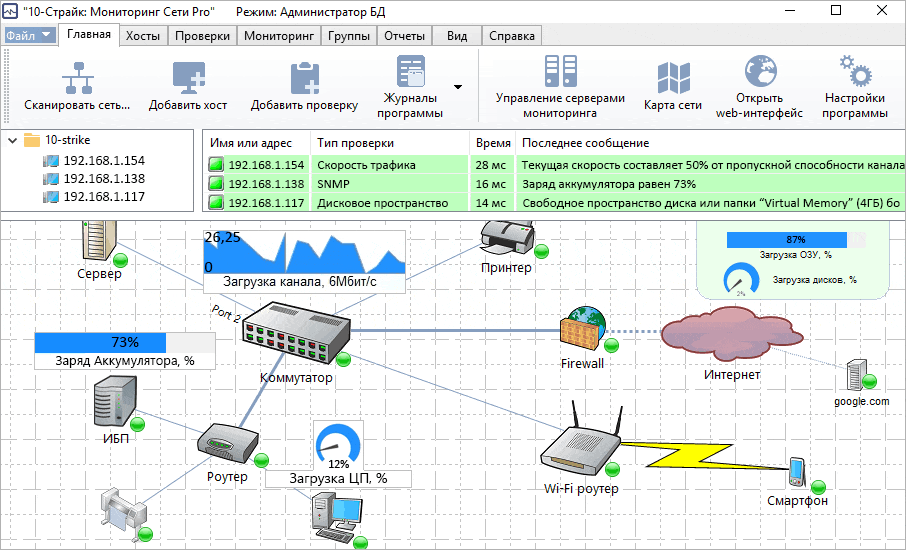Image resolution: width=906 pixels, height=550 pixels.
Task: Open the Файл dropdown menu
Action: [x=31, y=35]
